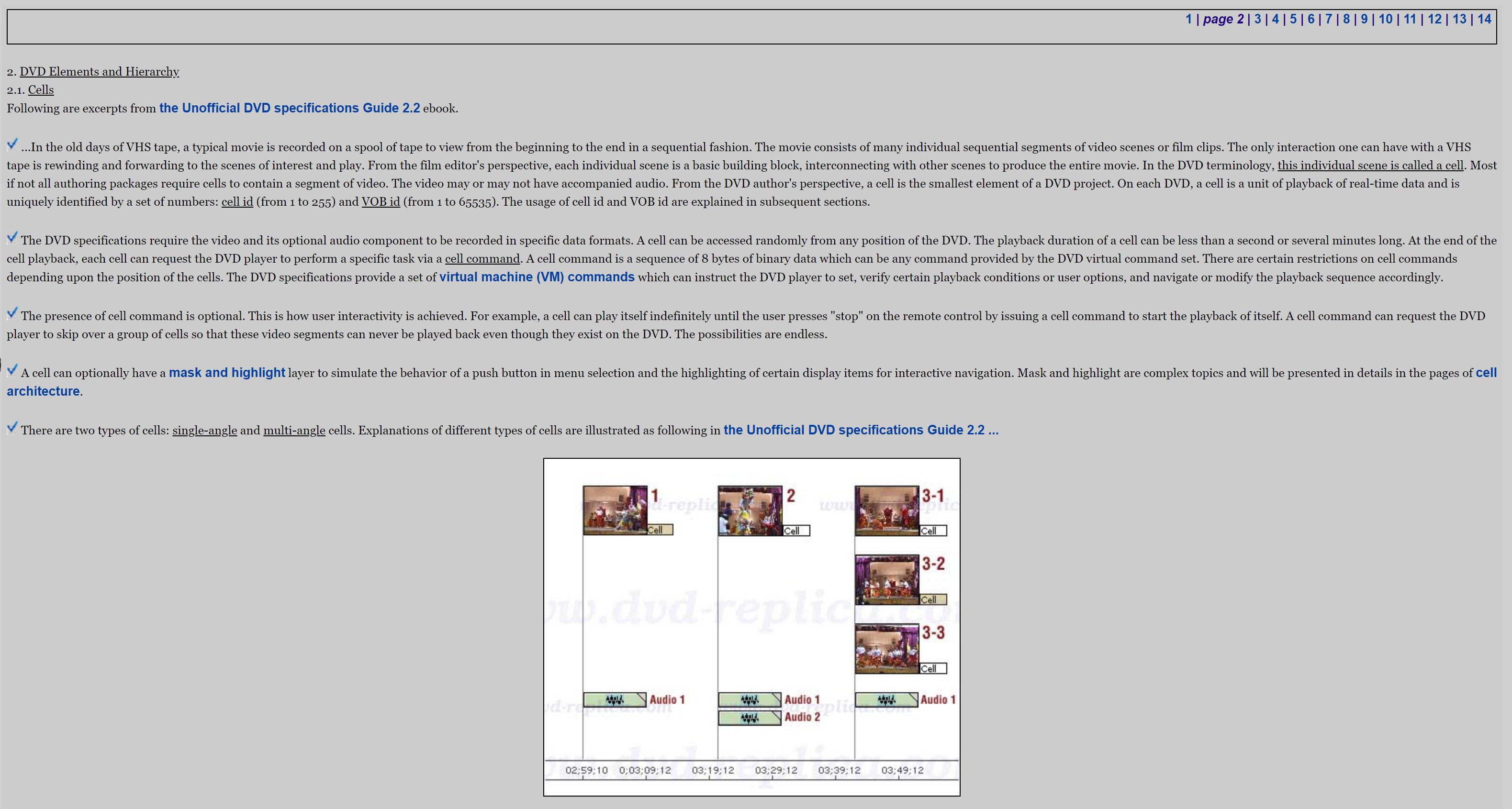This screenshot has width=1512, height=809.
Task: Go to page 11
Action: [1410, 19]
